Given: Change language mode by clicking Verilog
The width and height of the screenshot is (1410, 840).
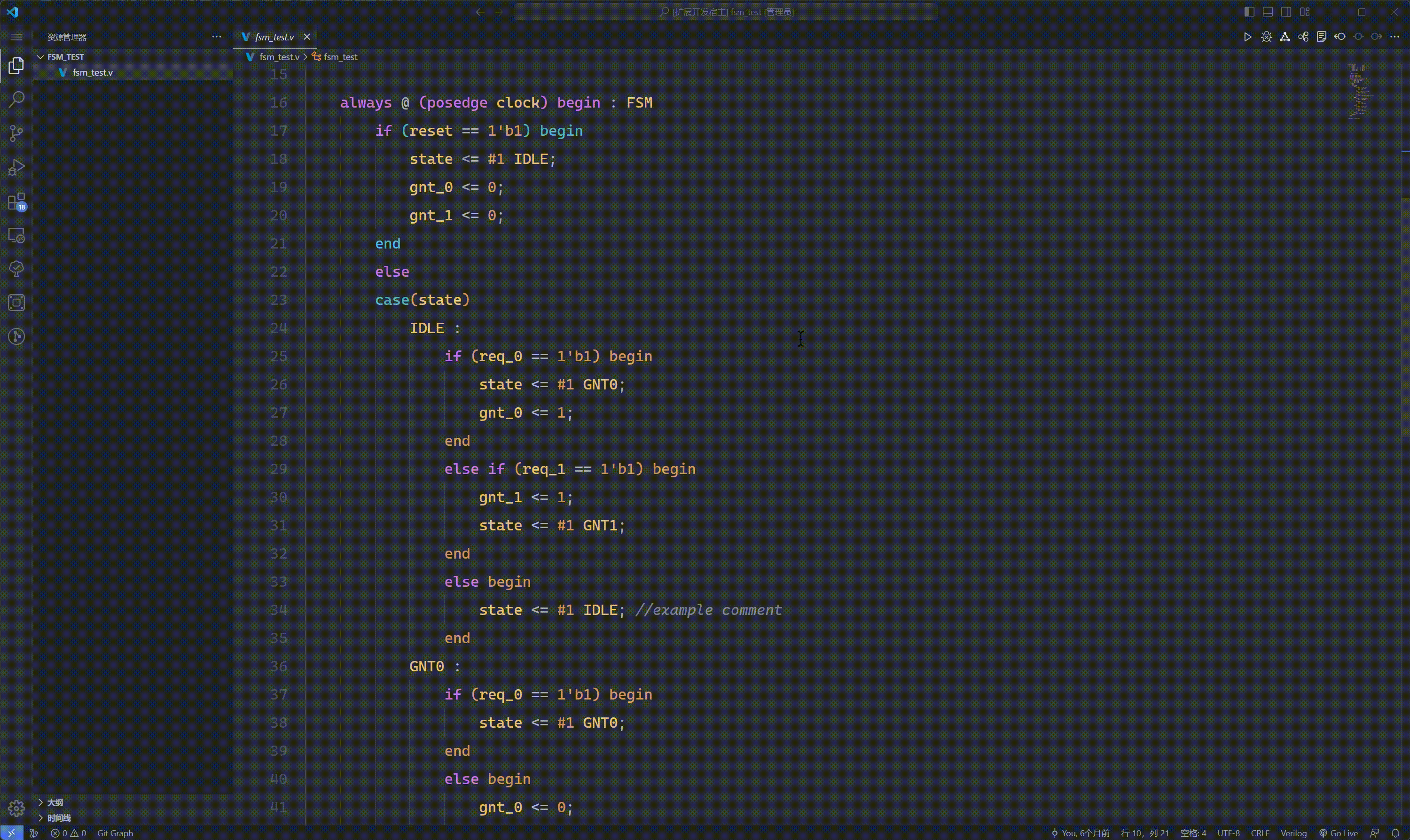Looking at the screenshot, I should point(1294,832).
